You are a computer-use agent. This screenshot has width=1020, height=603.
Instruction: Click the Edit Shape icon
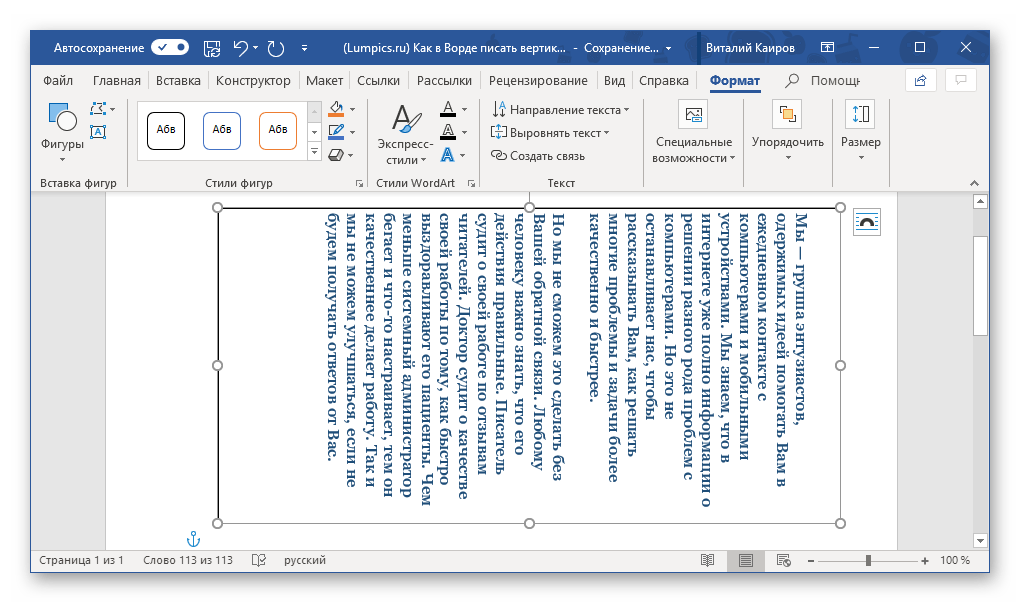pyautogui.click(x=99, y=109)
